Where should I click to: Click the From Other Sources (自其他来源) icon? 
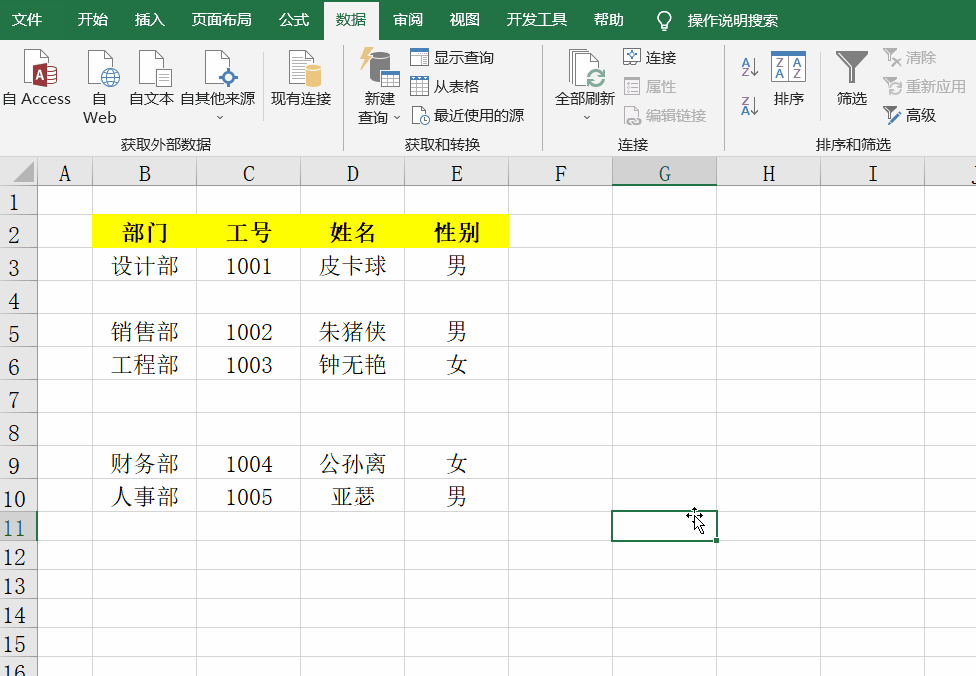[x=220, y=68]
